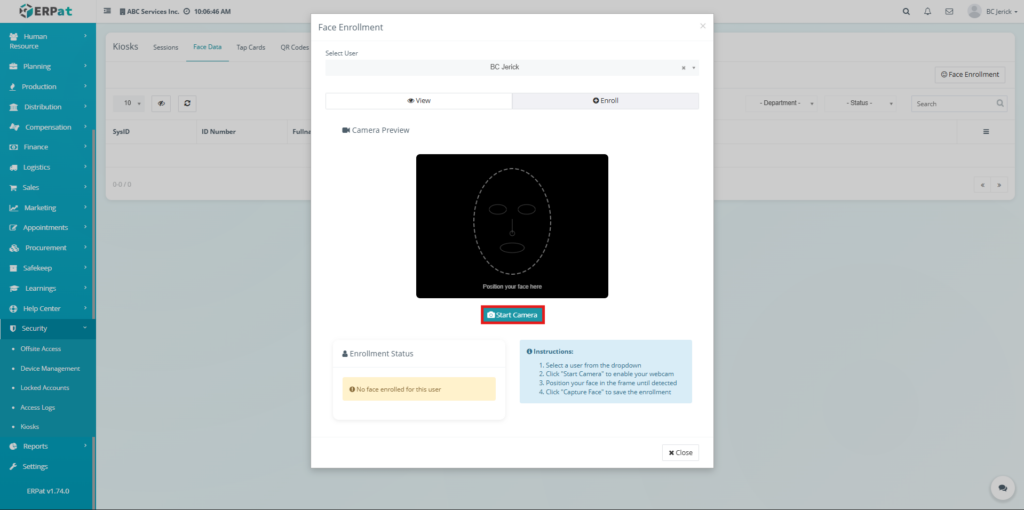Open Locked Accounts under Security
The width and height of the screenshot is (1024, 510).
tap(44, 388)
